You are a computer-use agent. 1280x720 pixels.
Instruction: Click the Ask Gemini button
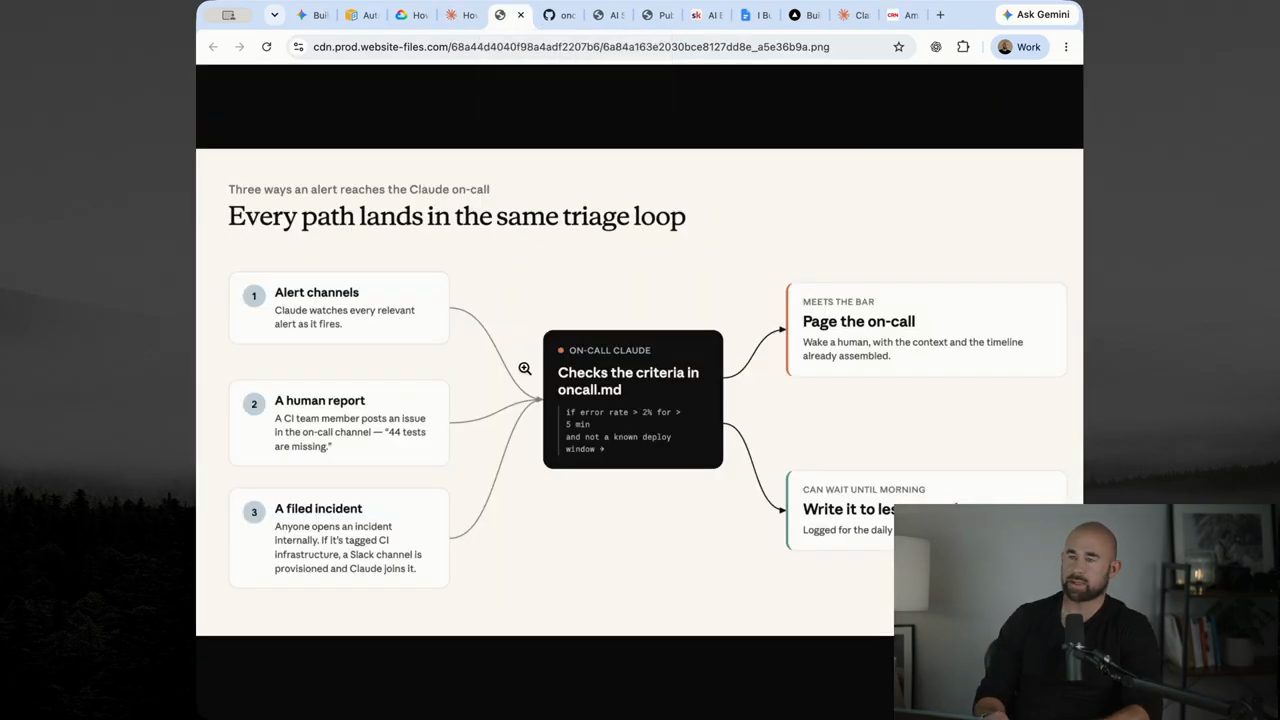1036,15
